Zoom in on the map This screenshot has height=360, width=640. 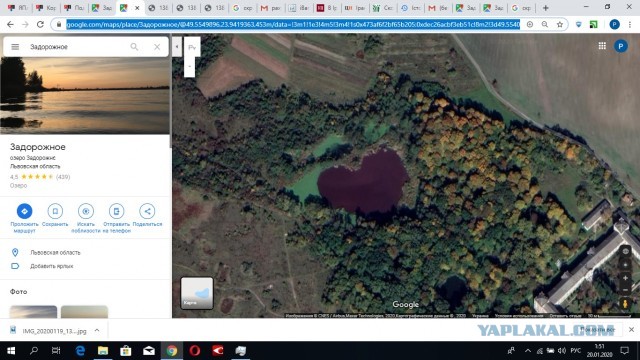point(625,278)
